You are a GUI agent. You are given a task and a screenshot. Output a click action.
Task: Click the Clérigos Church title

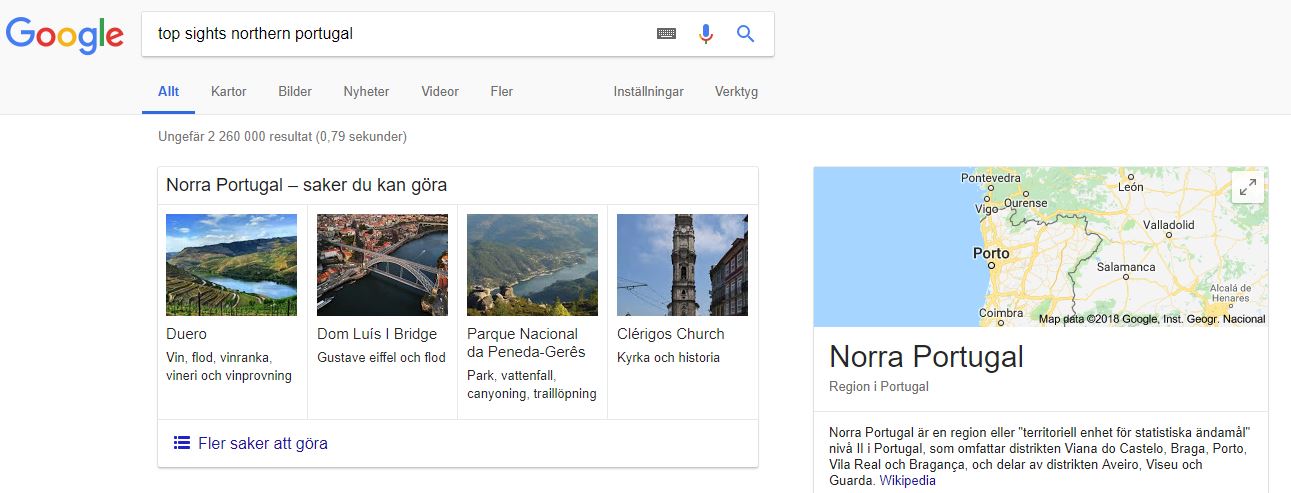pos(671,334)
